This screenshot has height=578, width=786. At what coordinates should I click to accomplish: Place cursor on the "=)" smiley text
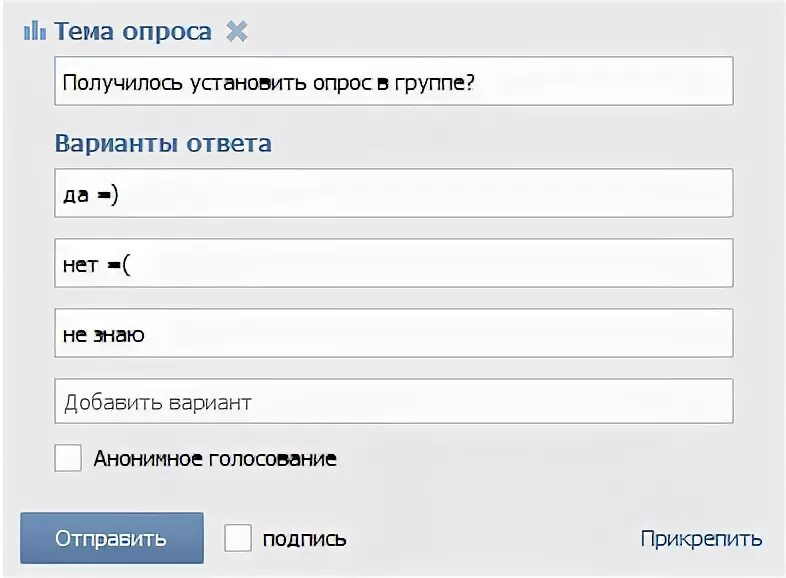(107, 195)
